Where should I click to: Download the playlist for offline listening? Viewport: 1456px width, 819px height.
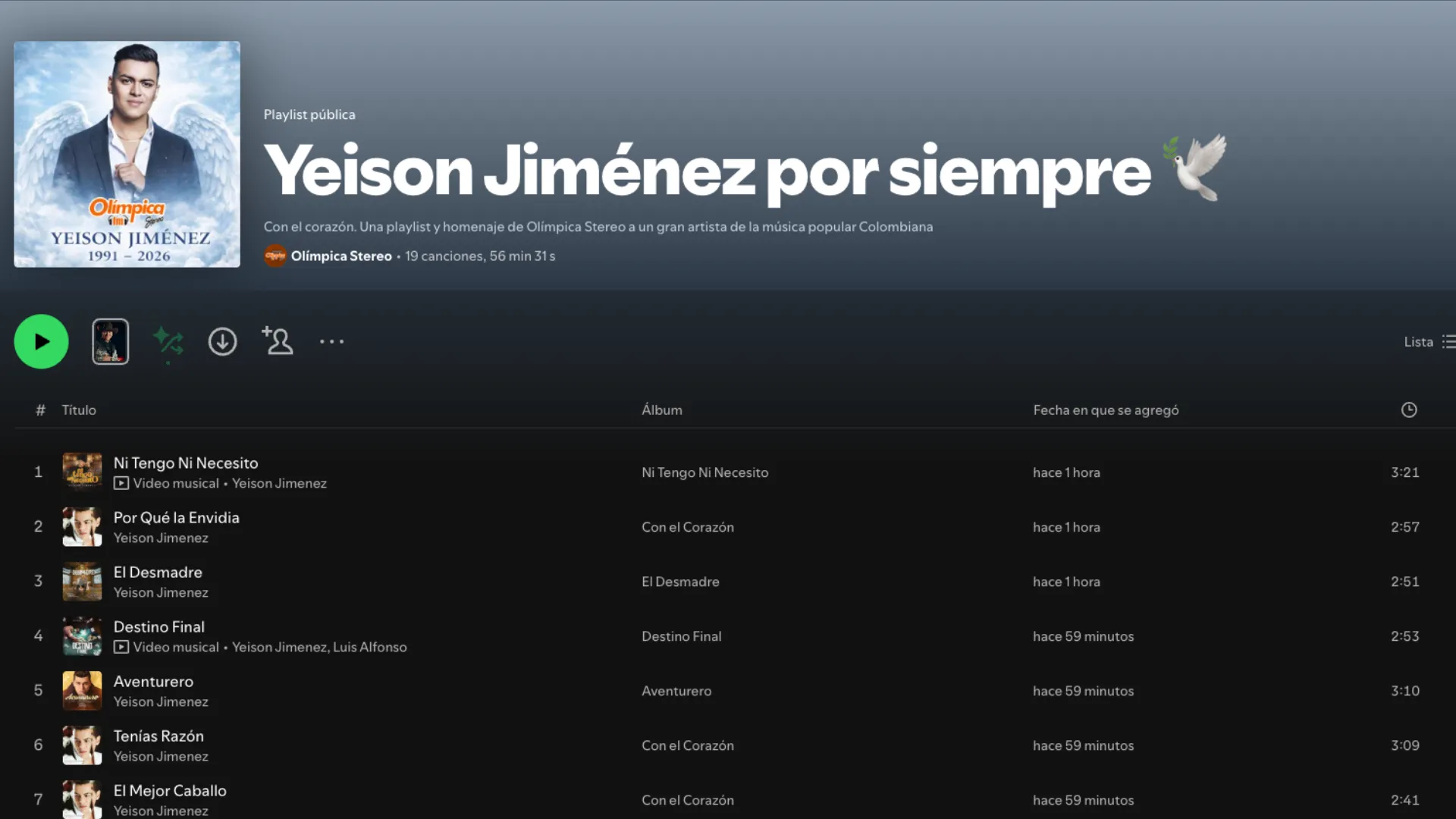pos(222,341)
